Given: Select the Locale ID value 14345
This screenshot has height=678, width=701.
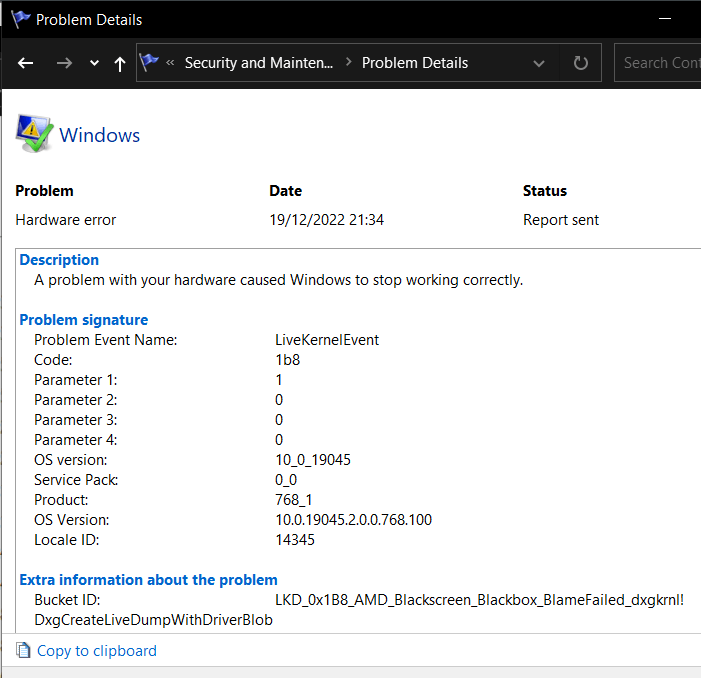Looking at the screenshot, I should coord(295,540).
